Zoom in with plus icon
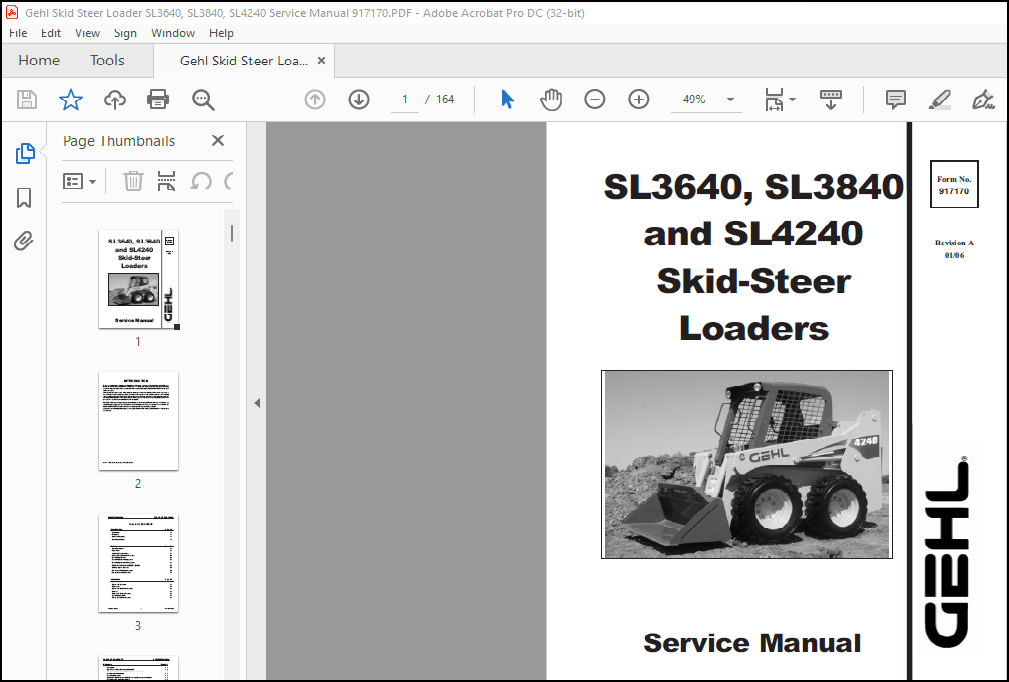The width and height of the screenshot is (1009, 682). click(638, 99)
